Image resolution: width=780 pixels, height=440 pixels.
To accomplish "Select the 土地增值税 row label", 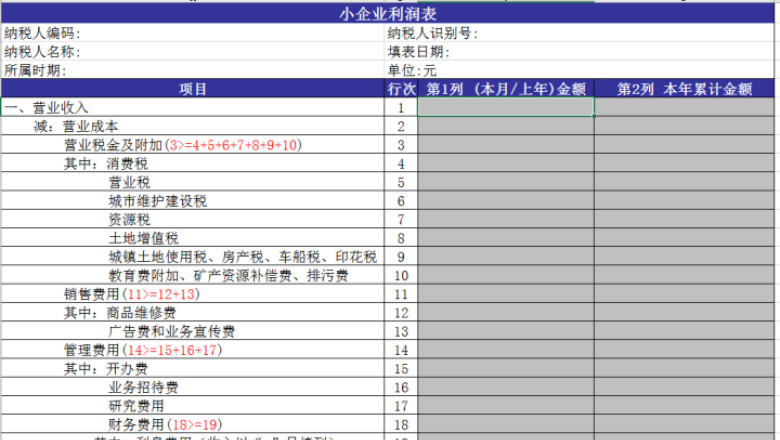I will point(193,238).
